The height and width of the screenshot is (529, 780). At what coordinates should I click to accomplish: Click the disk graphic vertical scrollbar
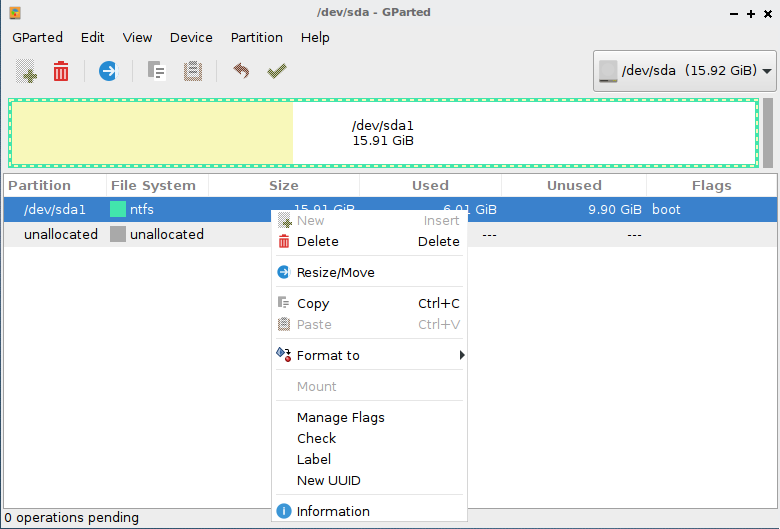pyautogui.click(x=768, y=133)
